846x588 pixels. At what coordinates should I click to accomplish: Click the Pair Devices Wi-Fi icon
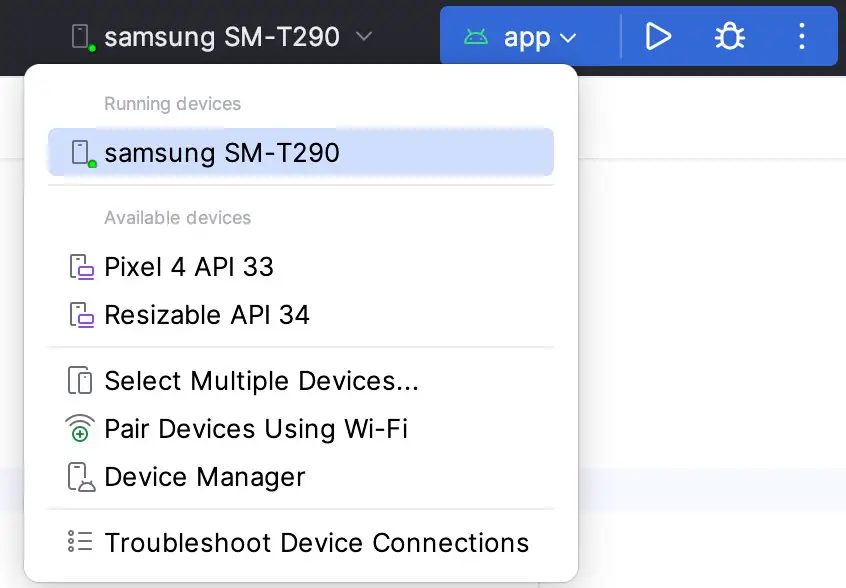point(80,429)
